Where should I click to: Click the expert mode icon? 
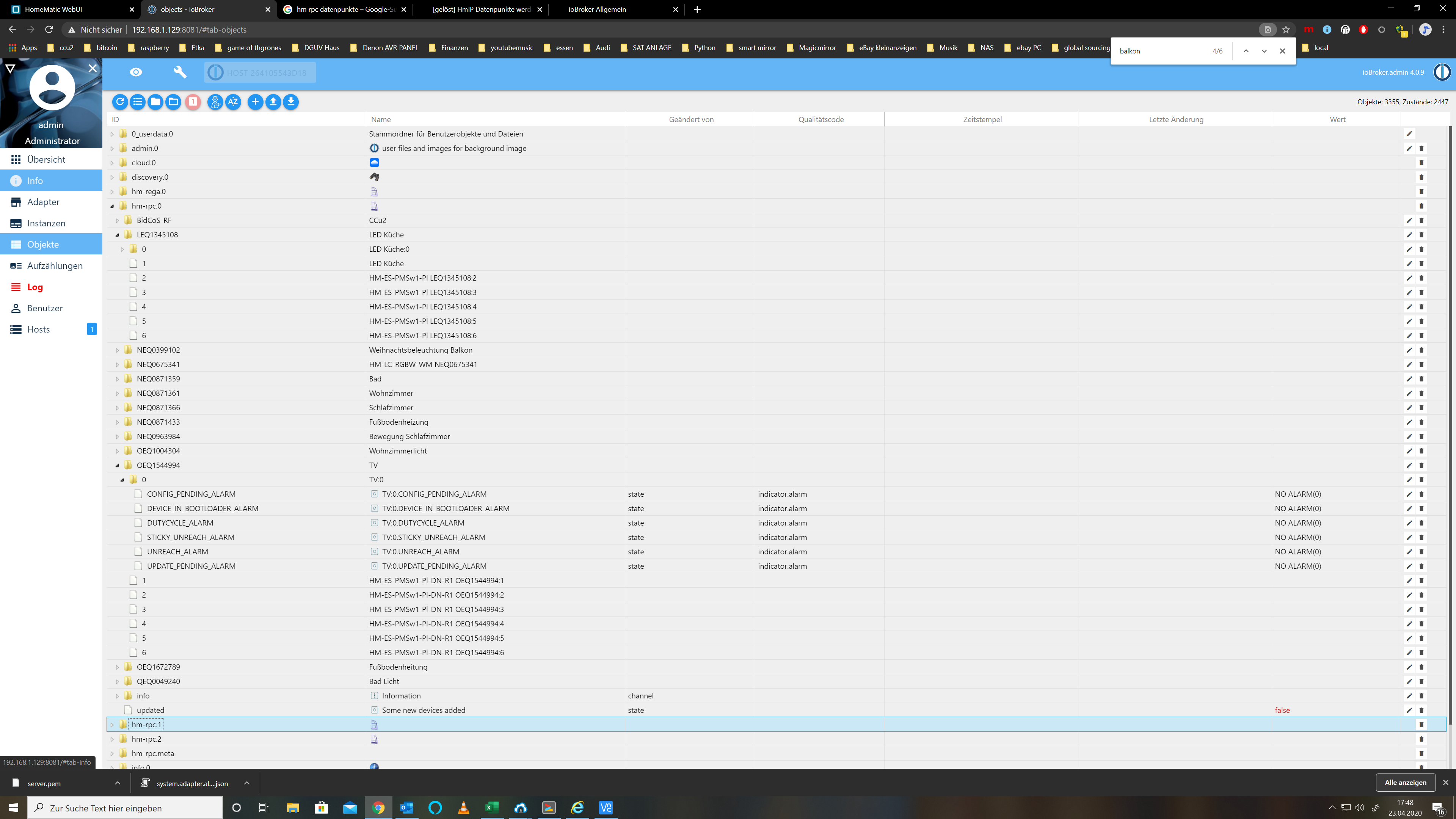click(215, 102)
